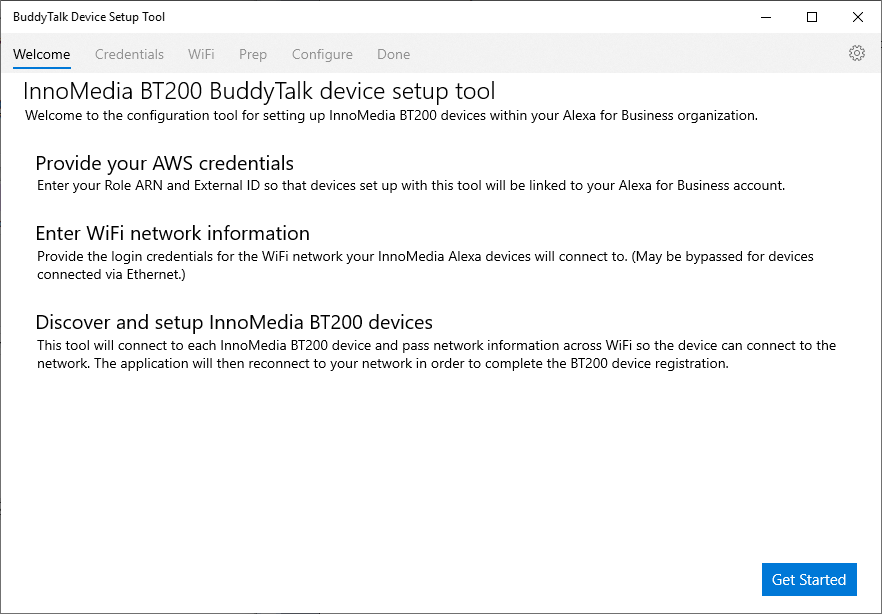Viewport: 882px width, 614px height.
Task: Select the Enter WiFi network information heading
Action: [x=173, y=233]
